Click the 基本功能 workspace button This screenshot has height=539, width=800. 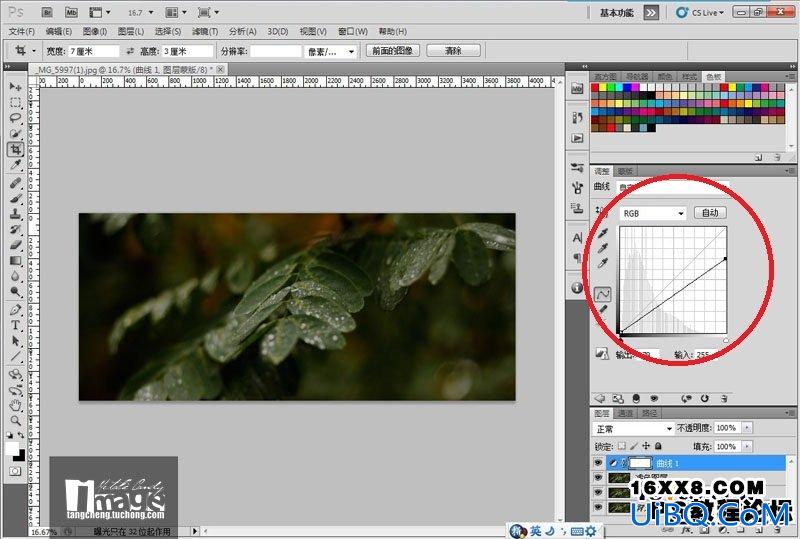coord(617,13)
